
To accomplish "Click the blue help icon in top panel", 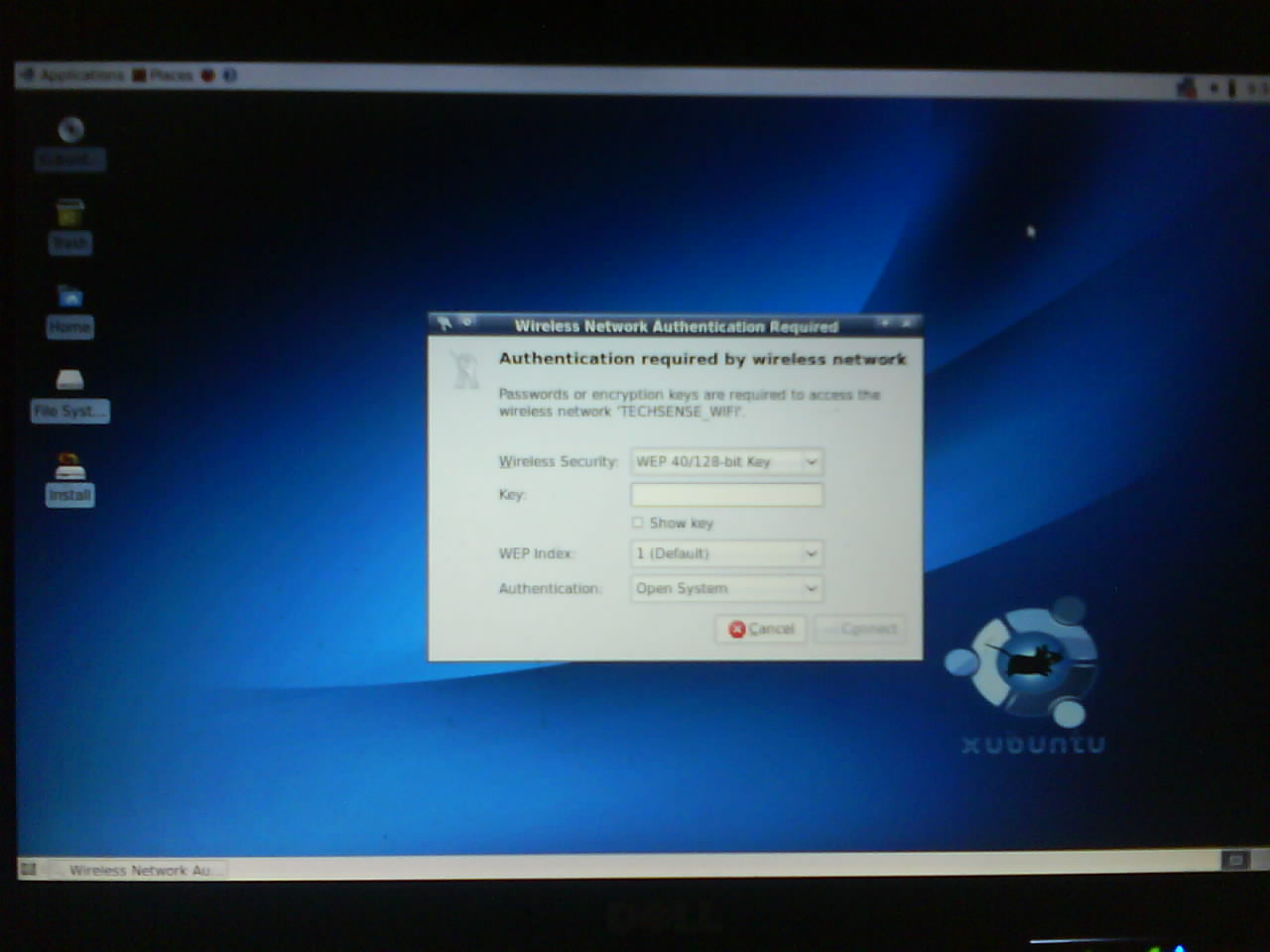I will coord(230,75).
